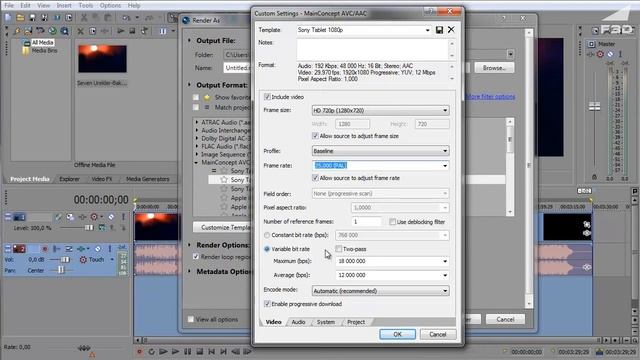Click Cancel in Custom Settings dialog
This screenshot has height=360, width=640.
coord(438,334)
